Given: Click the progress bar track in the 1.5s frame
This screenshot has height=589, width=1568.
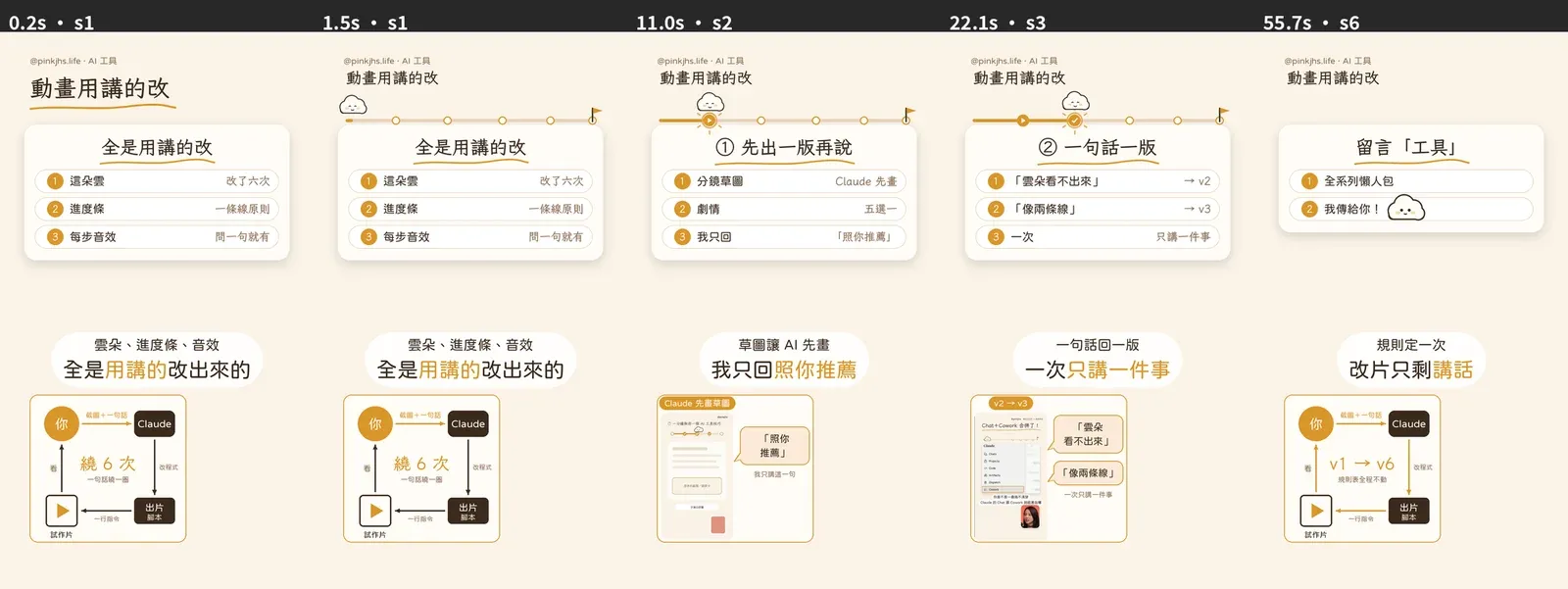Looking at the screenshot, I should tap(470, 121).
